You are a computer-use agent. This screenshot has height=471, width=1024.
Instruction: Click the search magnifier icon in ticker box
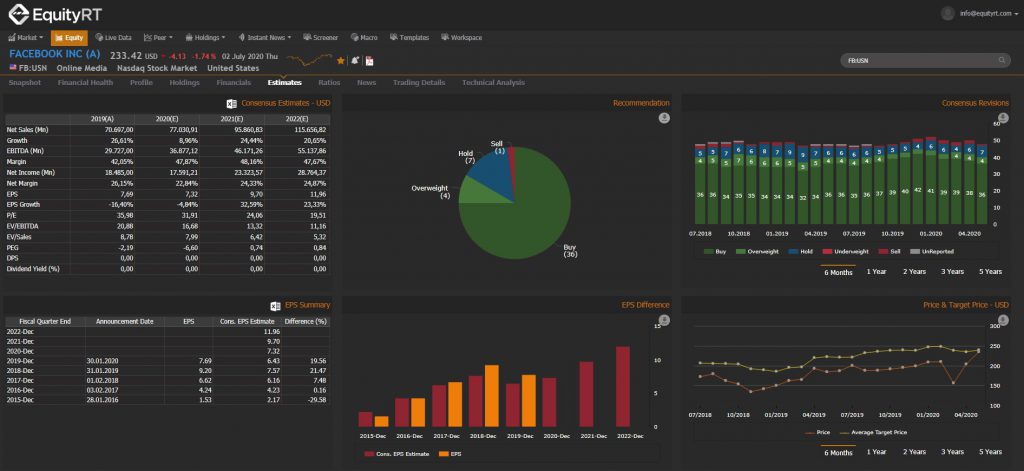[1002, 61]
